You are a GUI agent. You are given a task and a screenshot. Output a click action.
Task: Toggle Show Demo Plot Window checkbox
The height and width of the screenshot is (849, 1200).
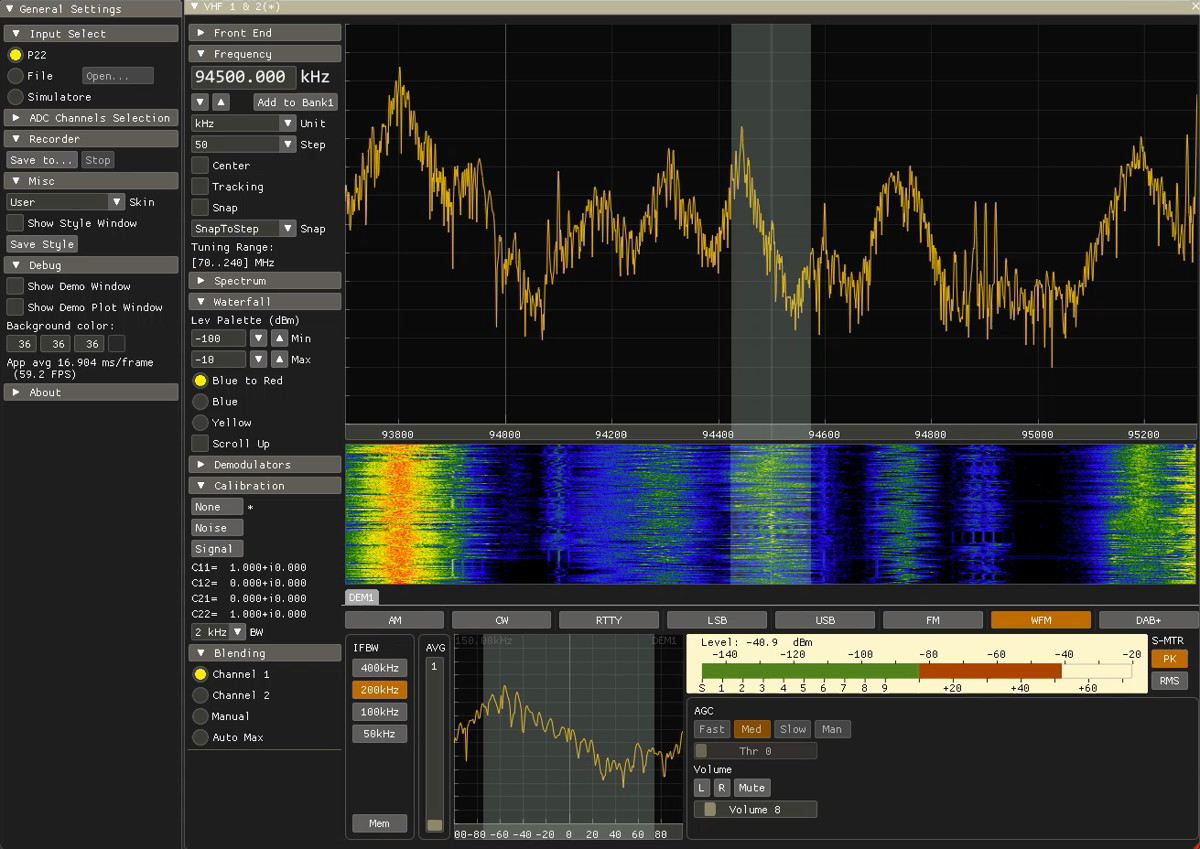click(x=15, y=307)
